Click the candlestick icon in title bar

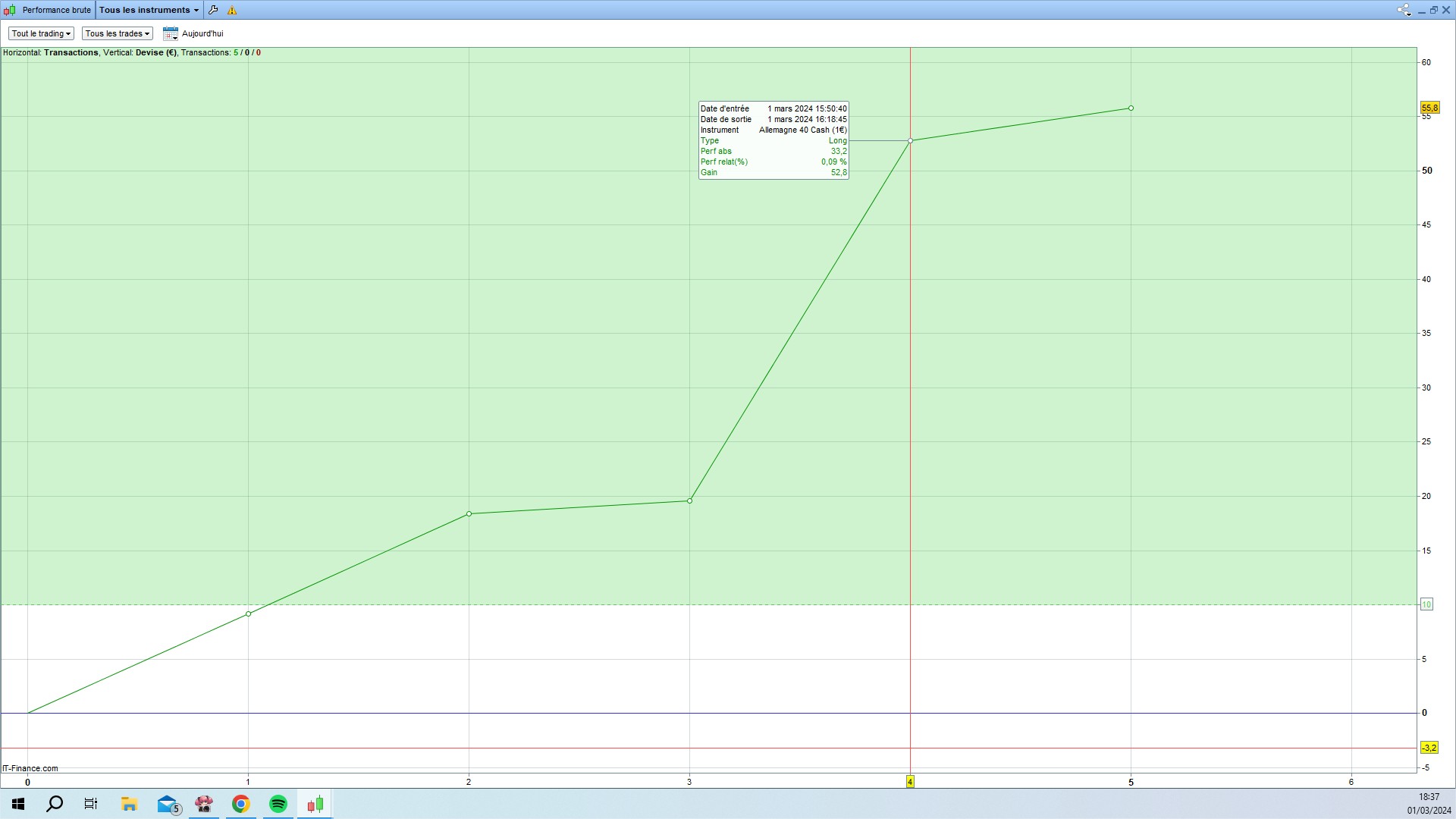click(x=9, y=10)
